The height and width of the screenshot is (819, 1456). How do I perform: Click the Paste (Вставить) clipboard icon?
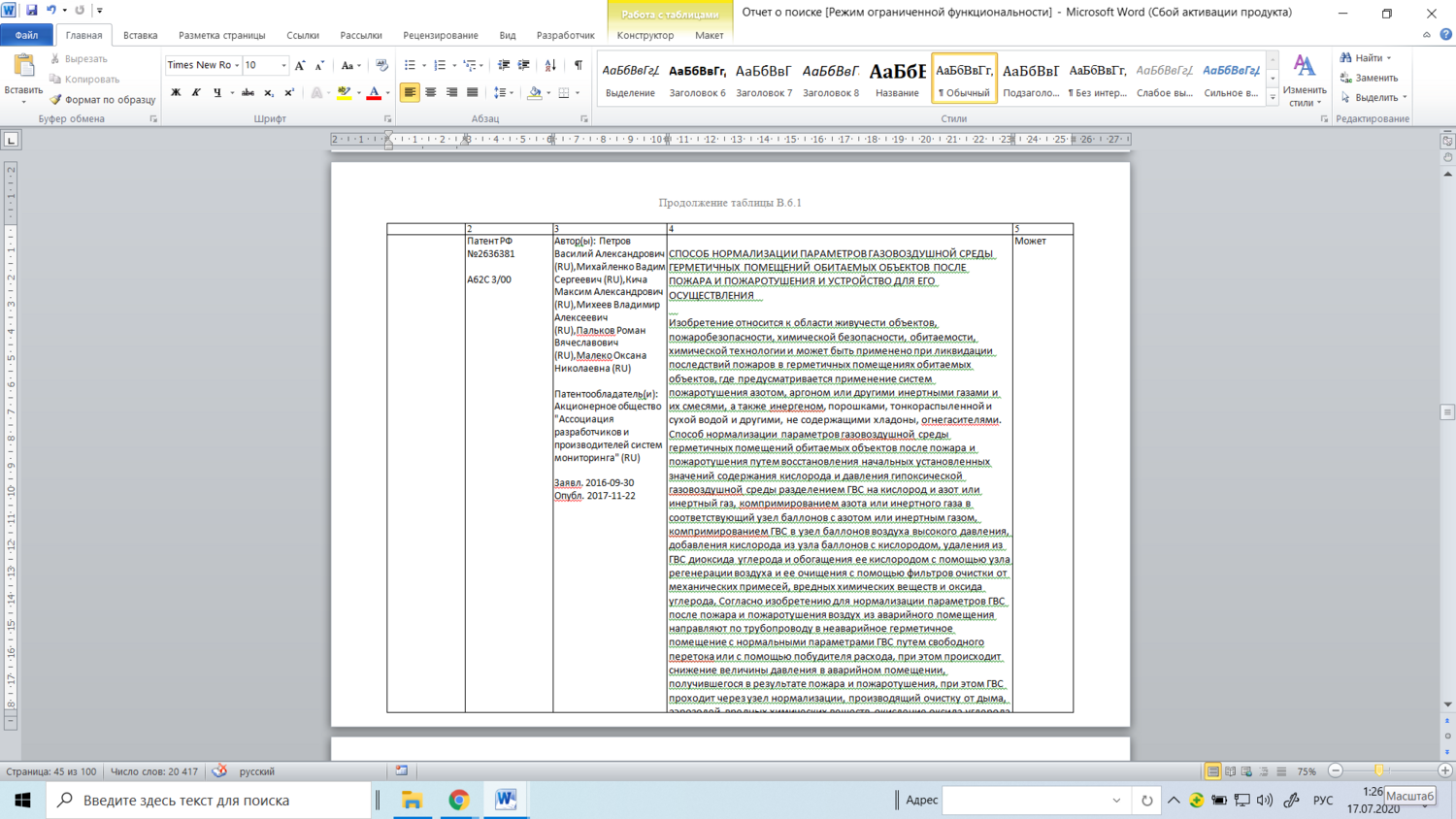tap(23, 66)
